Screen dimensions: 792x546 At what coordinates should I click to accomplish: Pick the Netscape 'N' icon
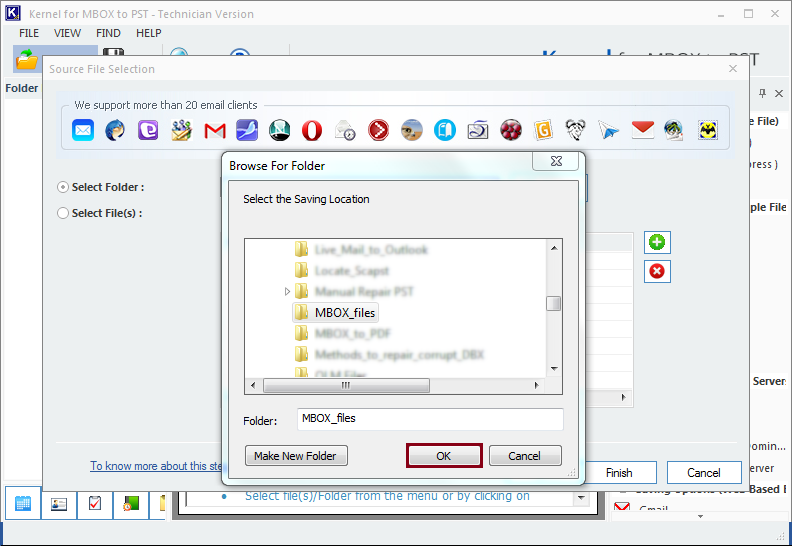pos(280,130)
